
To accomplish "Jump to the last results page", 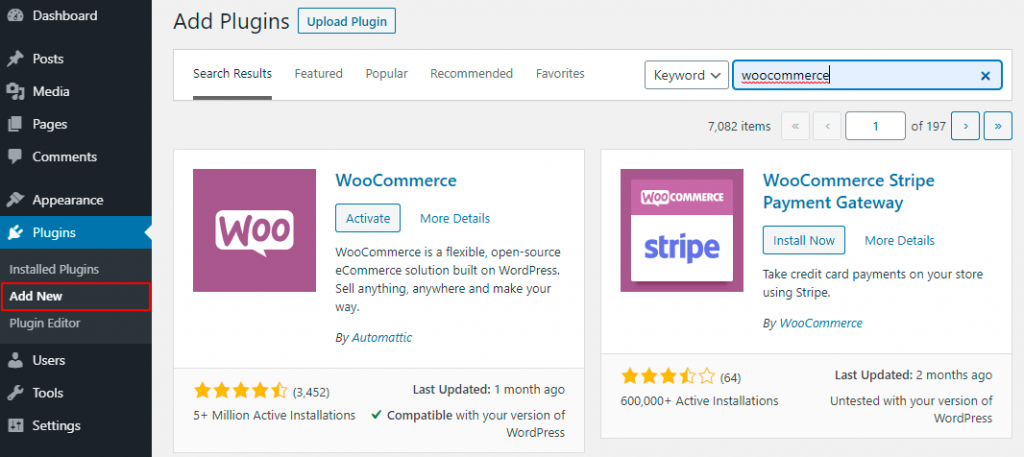I will (998, 126).
